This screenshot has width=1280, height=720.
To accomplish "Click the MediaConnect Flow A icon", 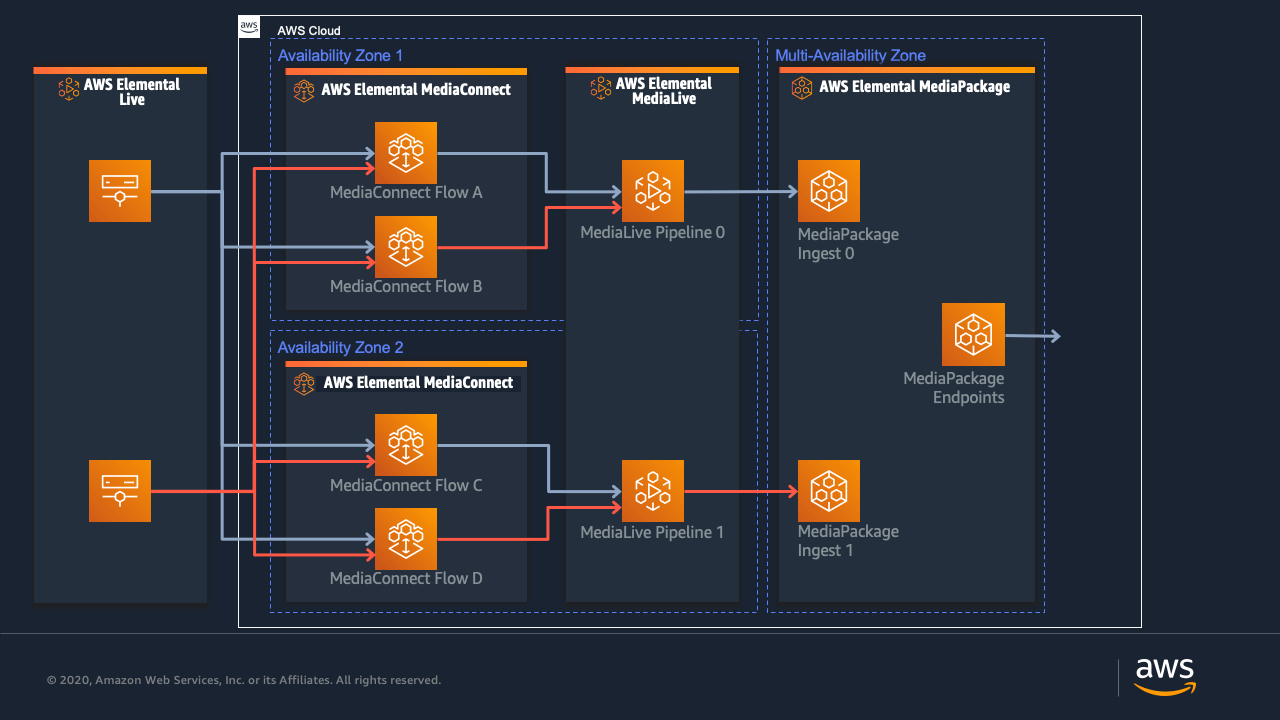I will click(406, 153).
